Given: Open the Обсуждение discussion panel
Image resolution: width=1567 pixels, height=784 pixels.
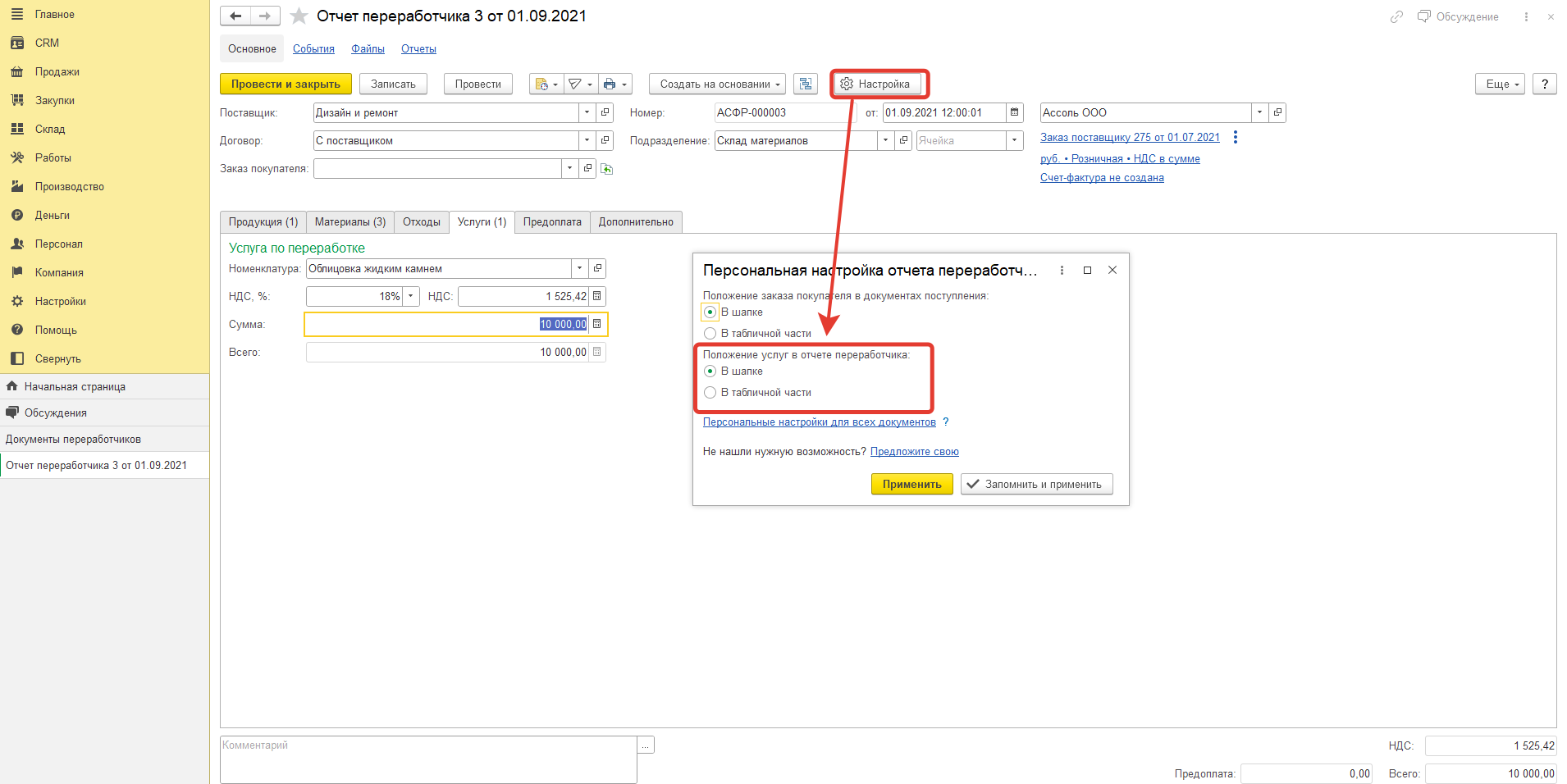Looking at the screenshot, I should tap(1458, 16).
